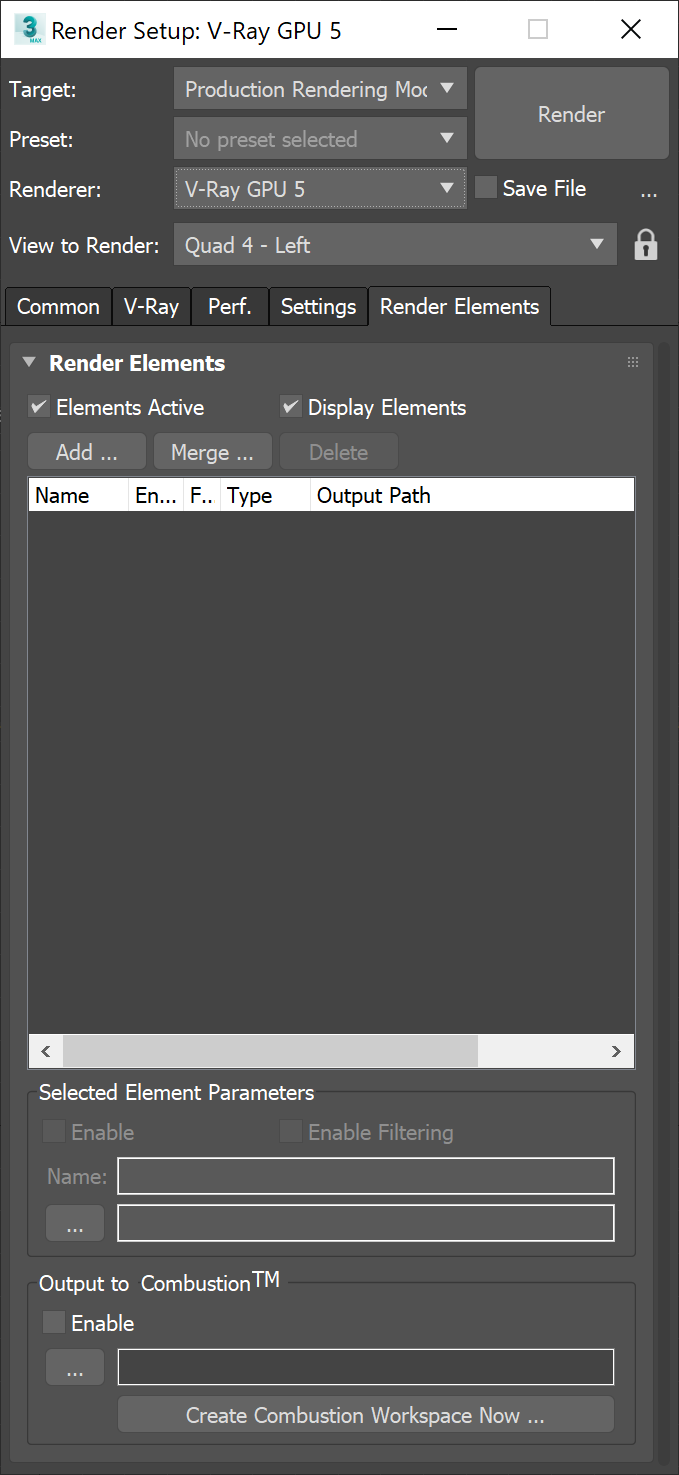679x1475 pixels.
Task: Click Add to add a render element
Action: (x=86, y=451)
